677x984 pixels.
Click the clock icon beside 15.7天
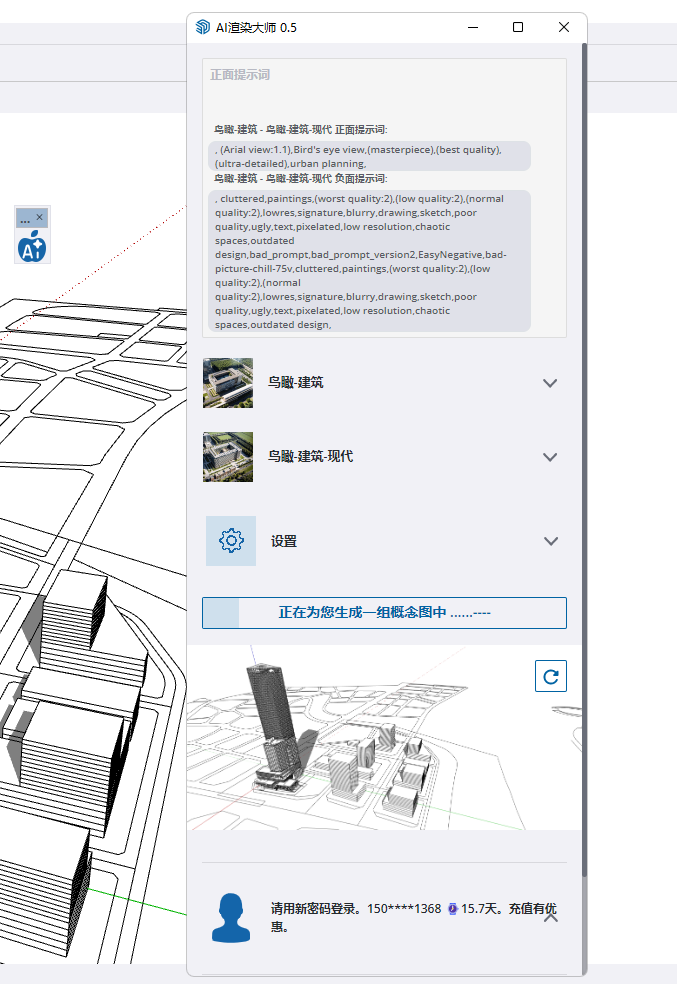[x=453, y=910]
